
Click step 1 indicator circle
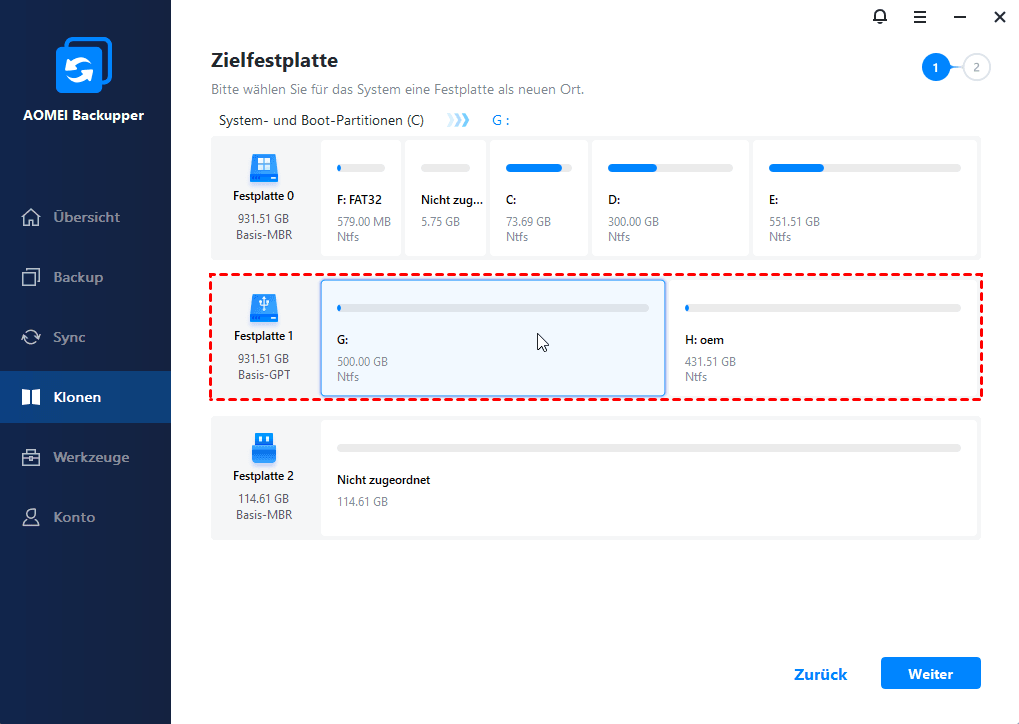936,68
